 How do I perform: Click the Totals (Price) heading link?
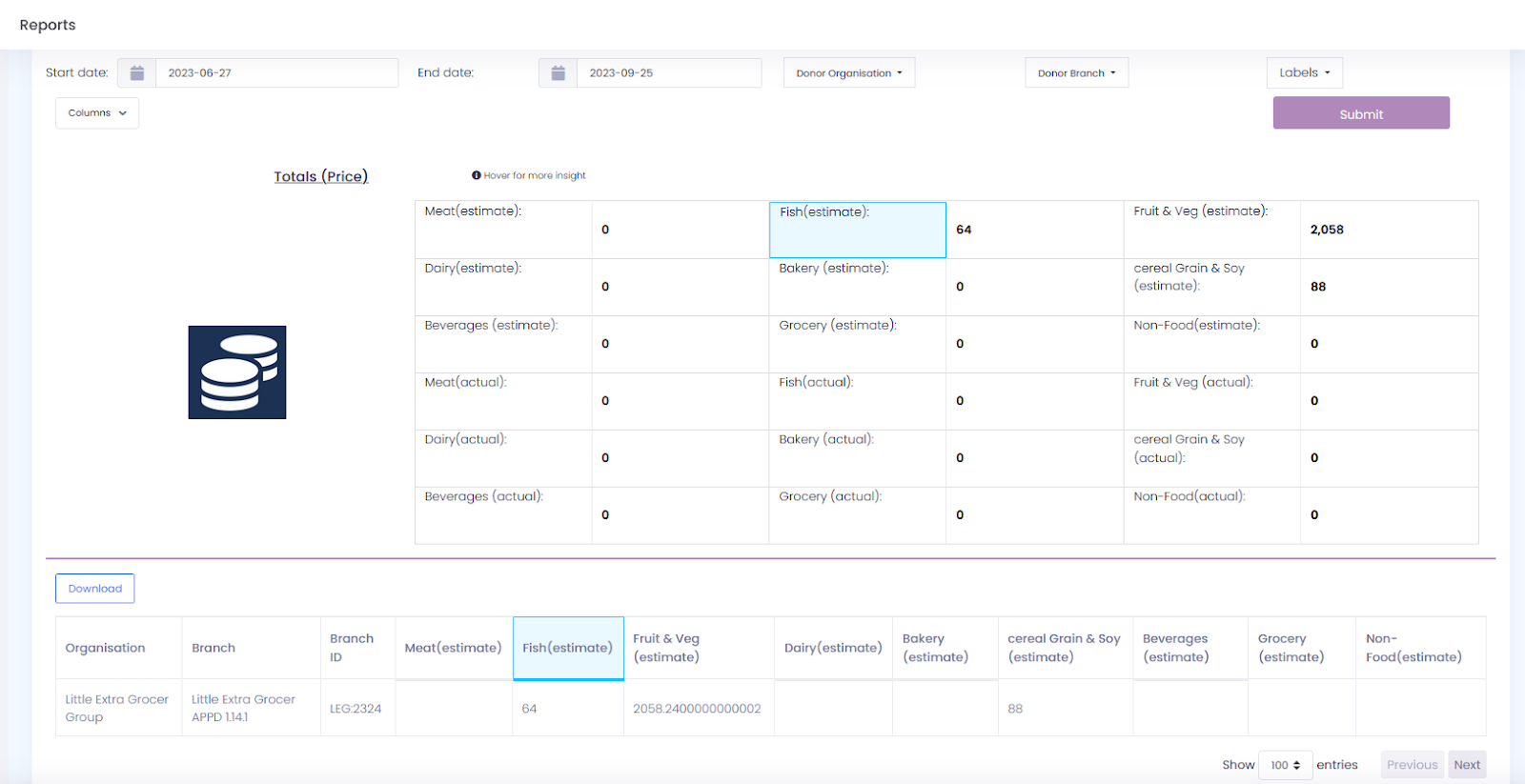click(320, 176)
